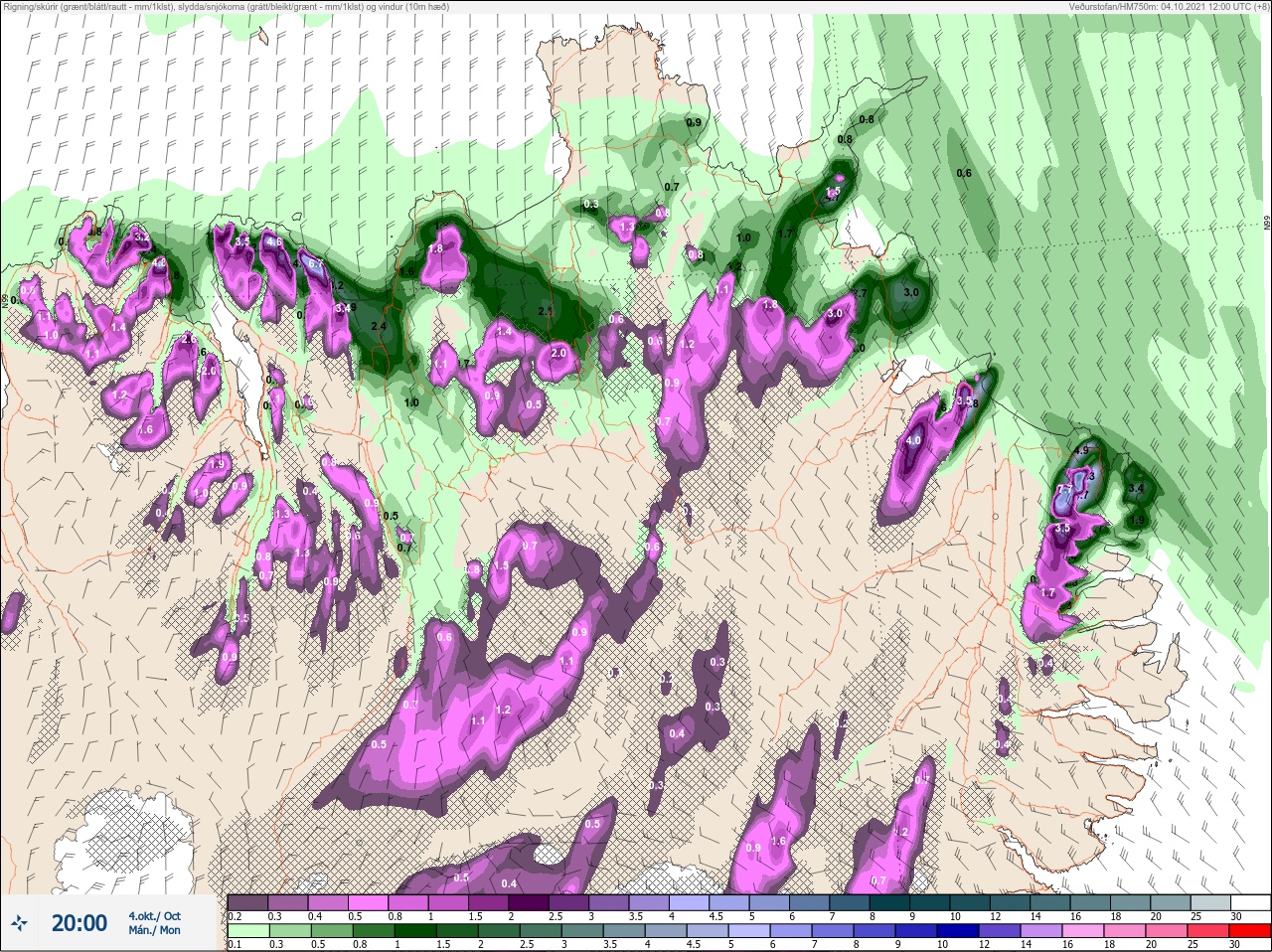Click the date label '4.okt./ Oct'
The image size is (1272, 952).
(x=154, y=916)
